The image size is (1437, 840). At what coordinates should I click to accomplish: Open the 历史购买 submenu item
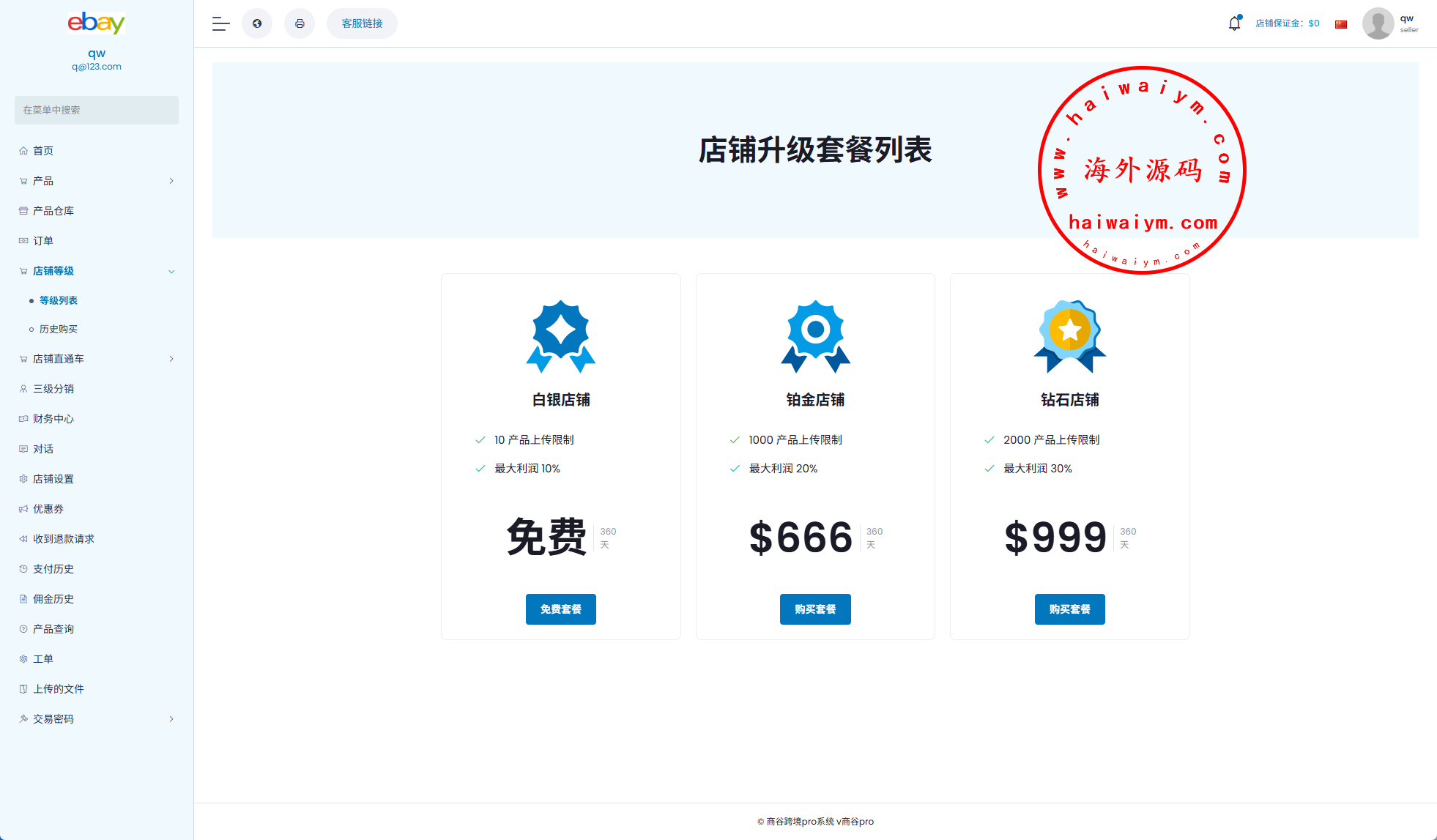point(59,330)
